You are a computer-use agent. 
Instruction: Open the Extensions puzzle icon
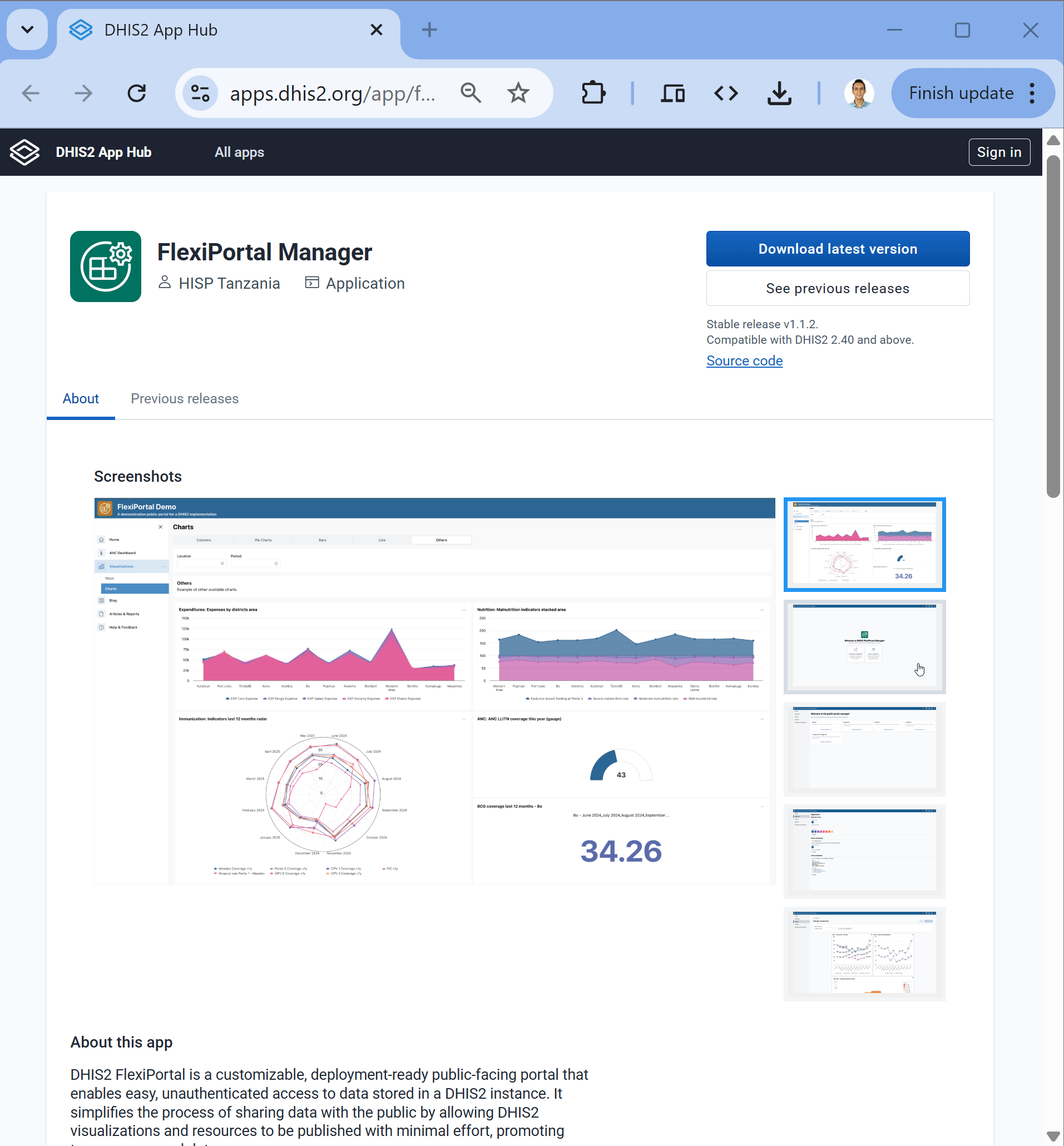tap(593, 93)
